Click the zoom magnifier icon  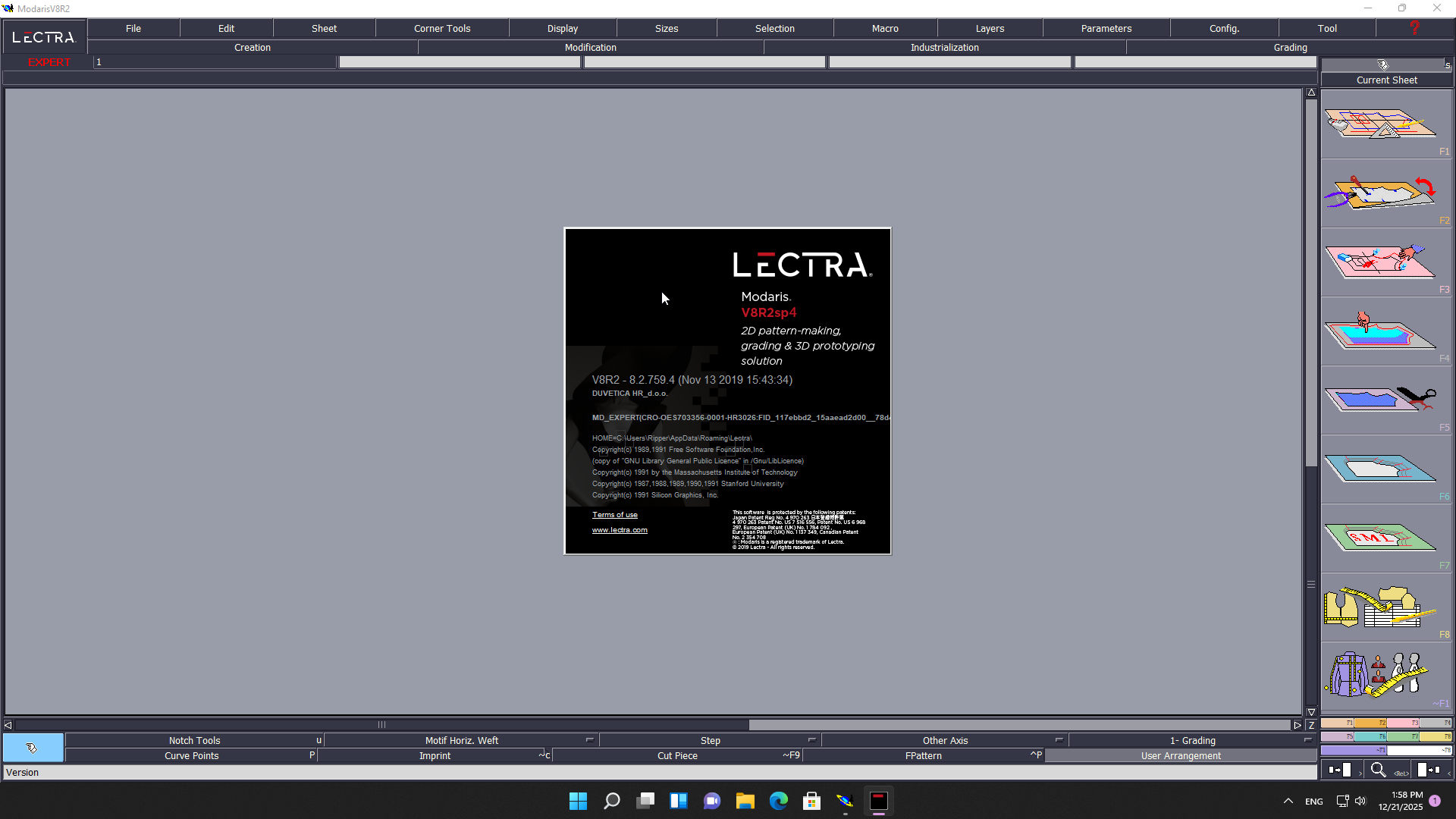coord(1378,770)
